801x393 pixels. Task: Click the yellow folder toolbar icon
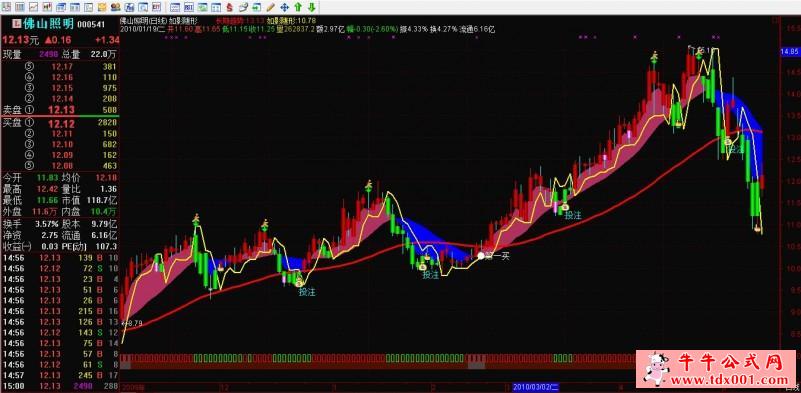coord(102,7)
